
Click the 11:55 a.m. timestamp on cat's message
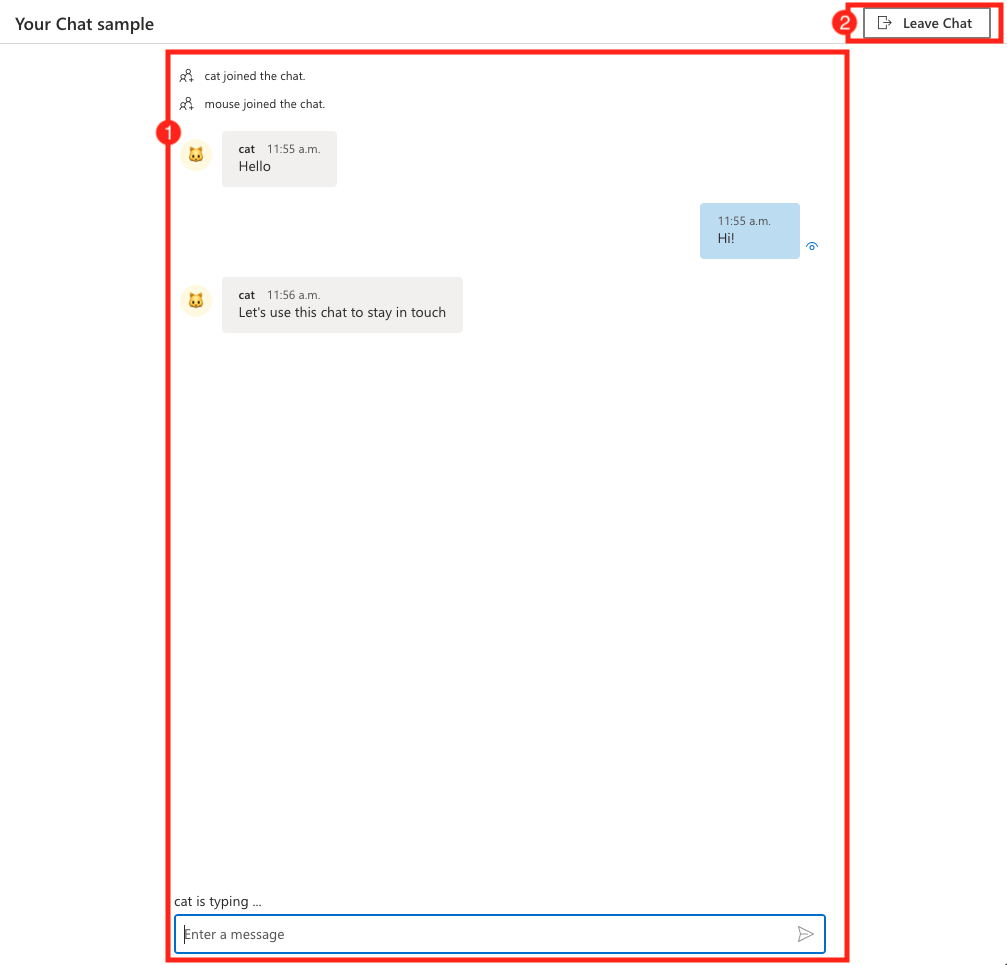point(294,148)
